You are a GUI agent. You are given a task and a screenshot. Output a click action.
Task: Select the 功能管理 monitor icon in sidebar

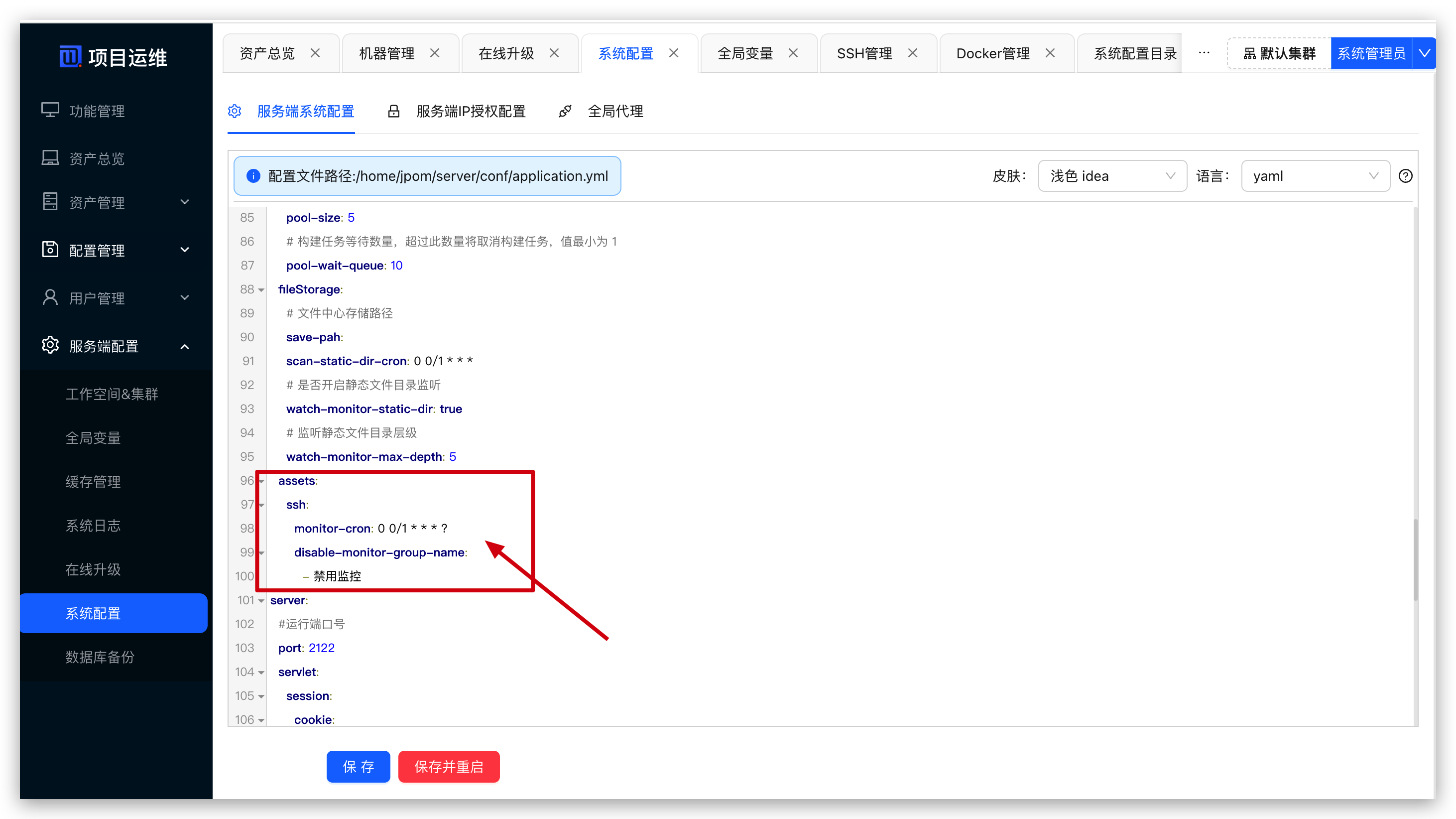click(x=50, y=110)
